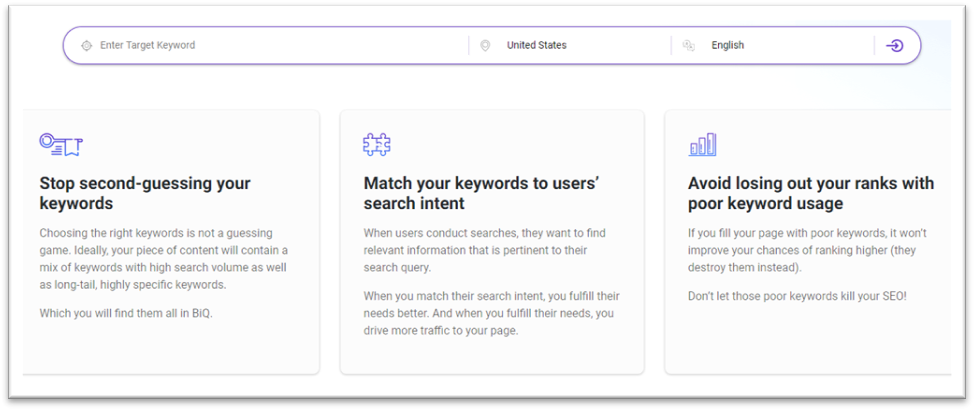The image size is (976, 411).
Task: Click the bar chart ranking icon
Action: 702,144
